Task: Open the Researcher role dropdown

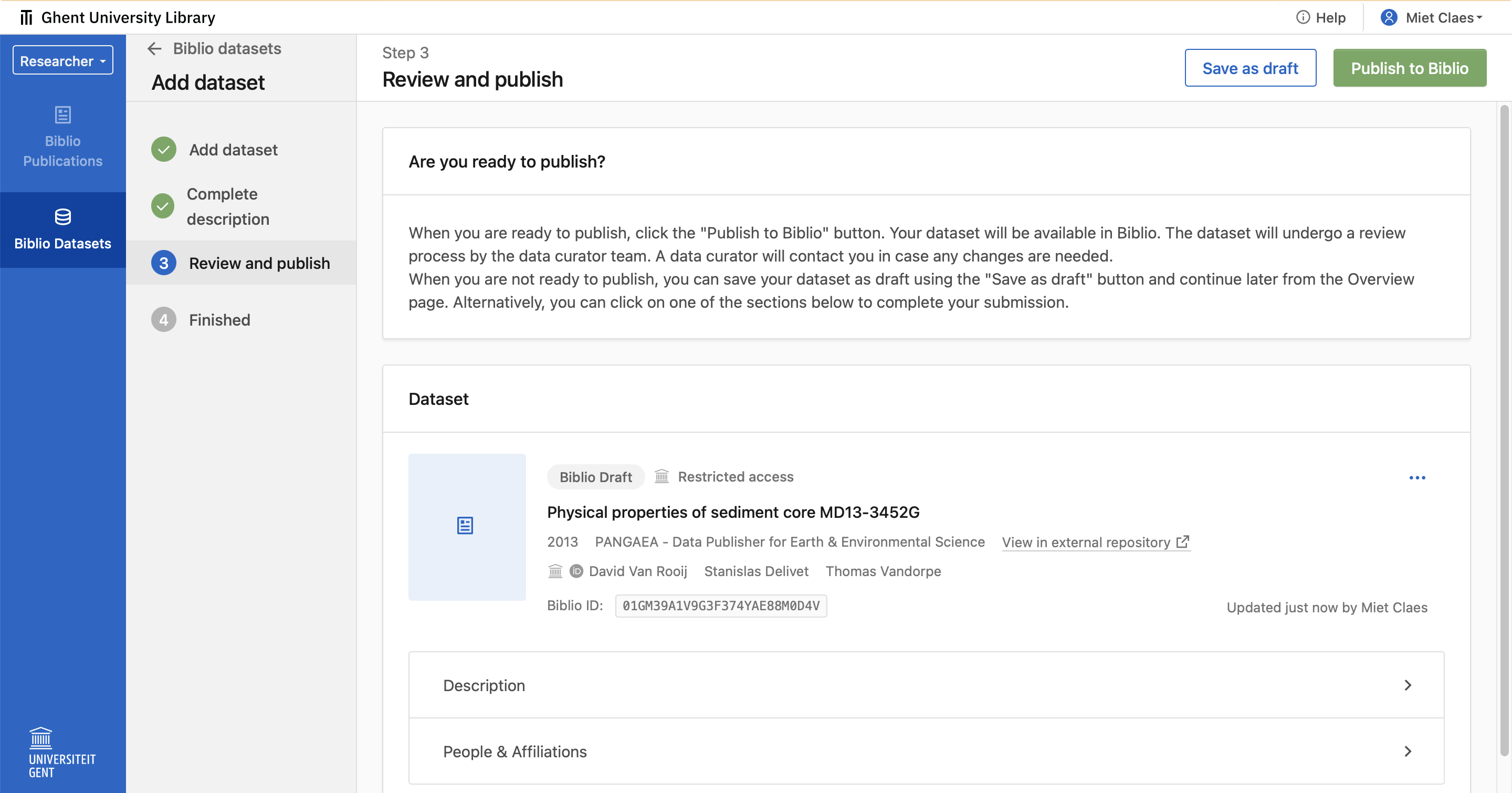Action: 62,59
